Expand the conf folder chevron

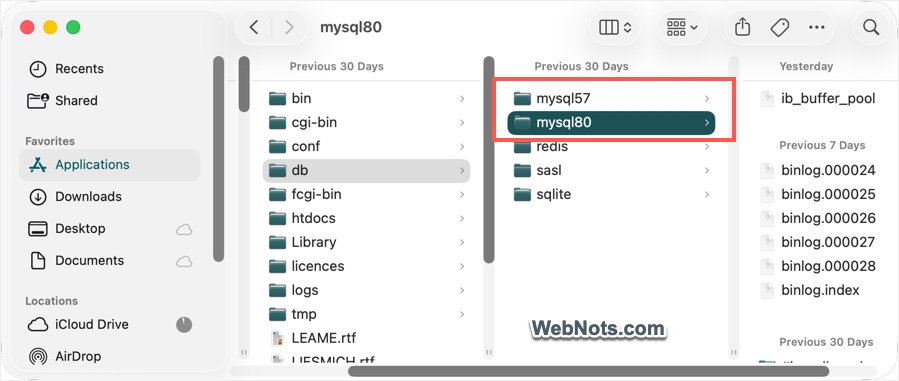[462, 147]
